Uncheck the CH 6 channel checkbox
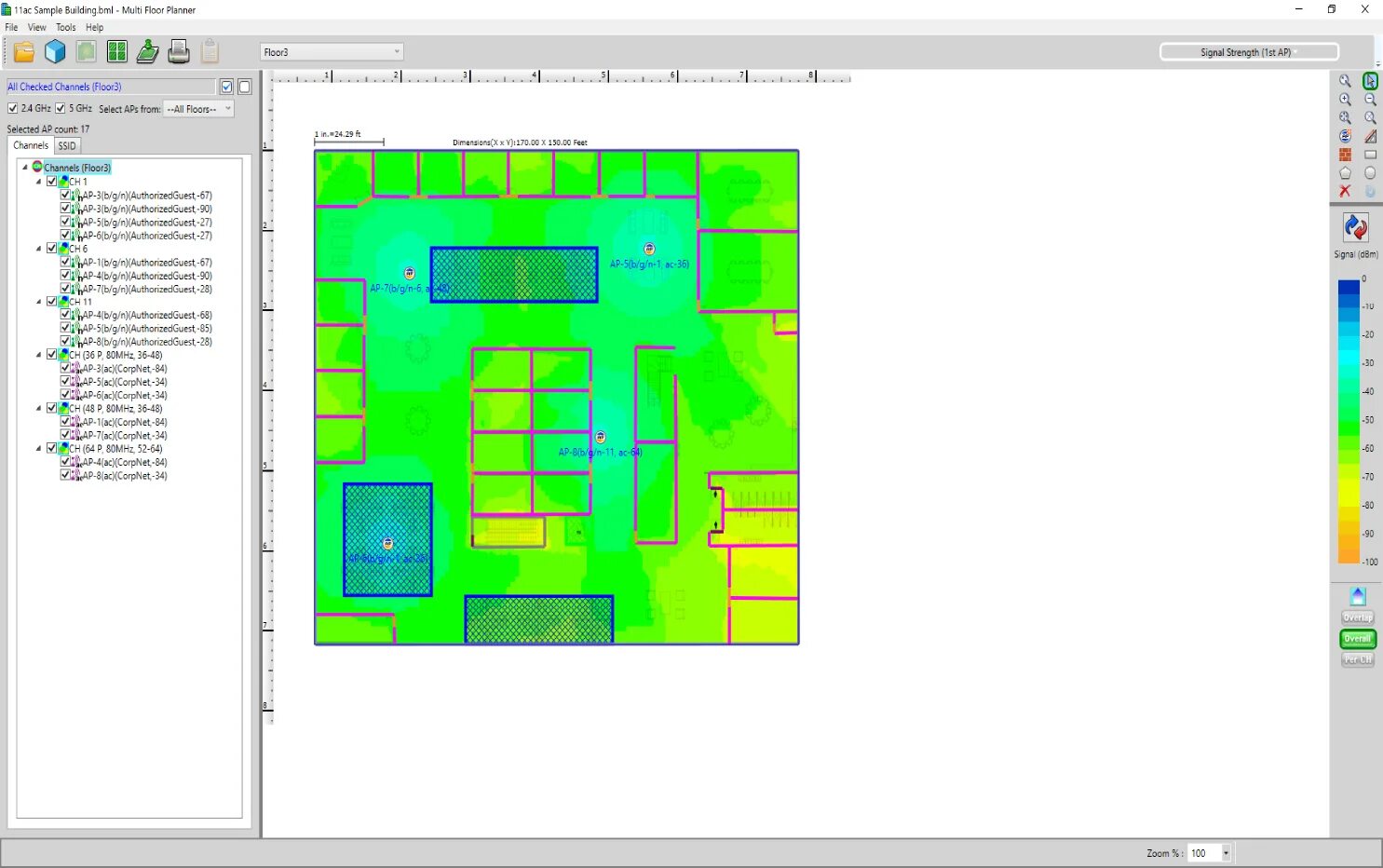The height and width of the screenshot is (868, 1383). click(x=52, y=249)
